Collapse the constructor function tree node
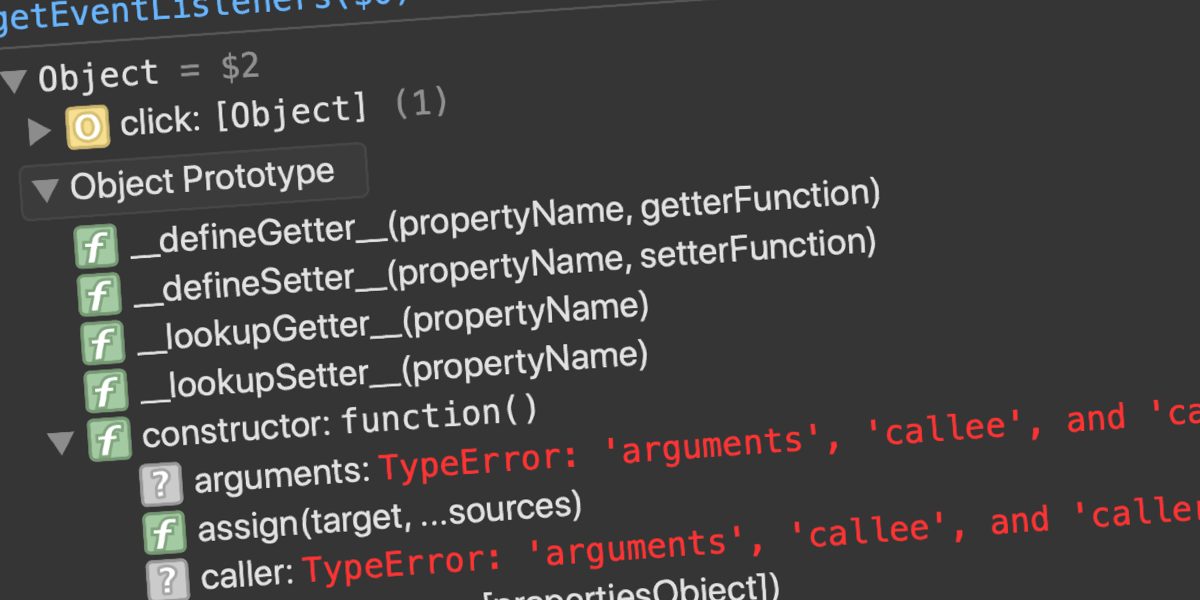 (63, 441)
